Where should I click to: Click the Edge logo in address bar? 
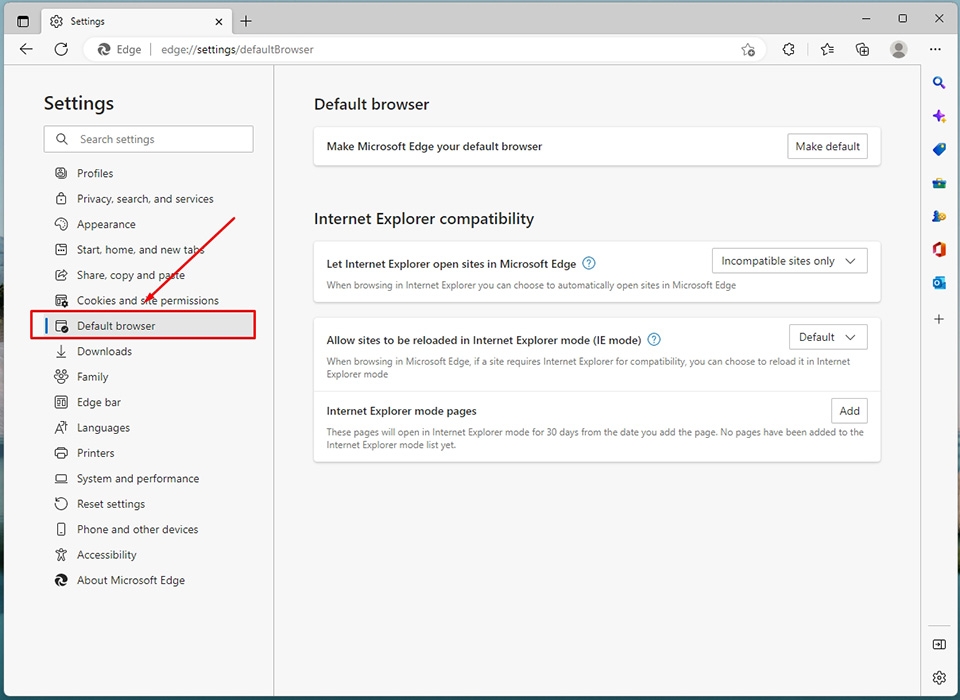pos(104,50)
